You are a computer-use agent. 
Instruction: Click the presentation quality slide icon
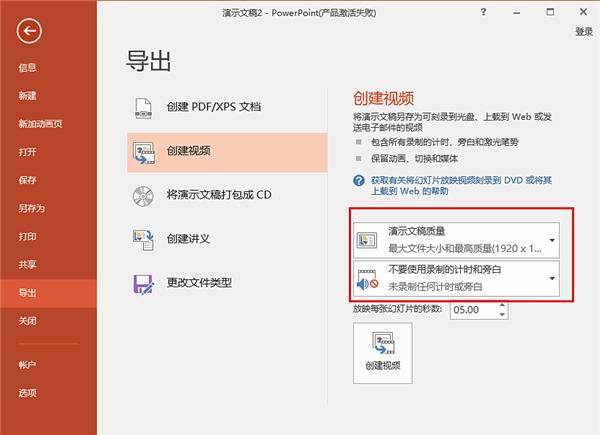[x=367, y=240]
